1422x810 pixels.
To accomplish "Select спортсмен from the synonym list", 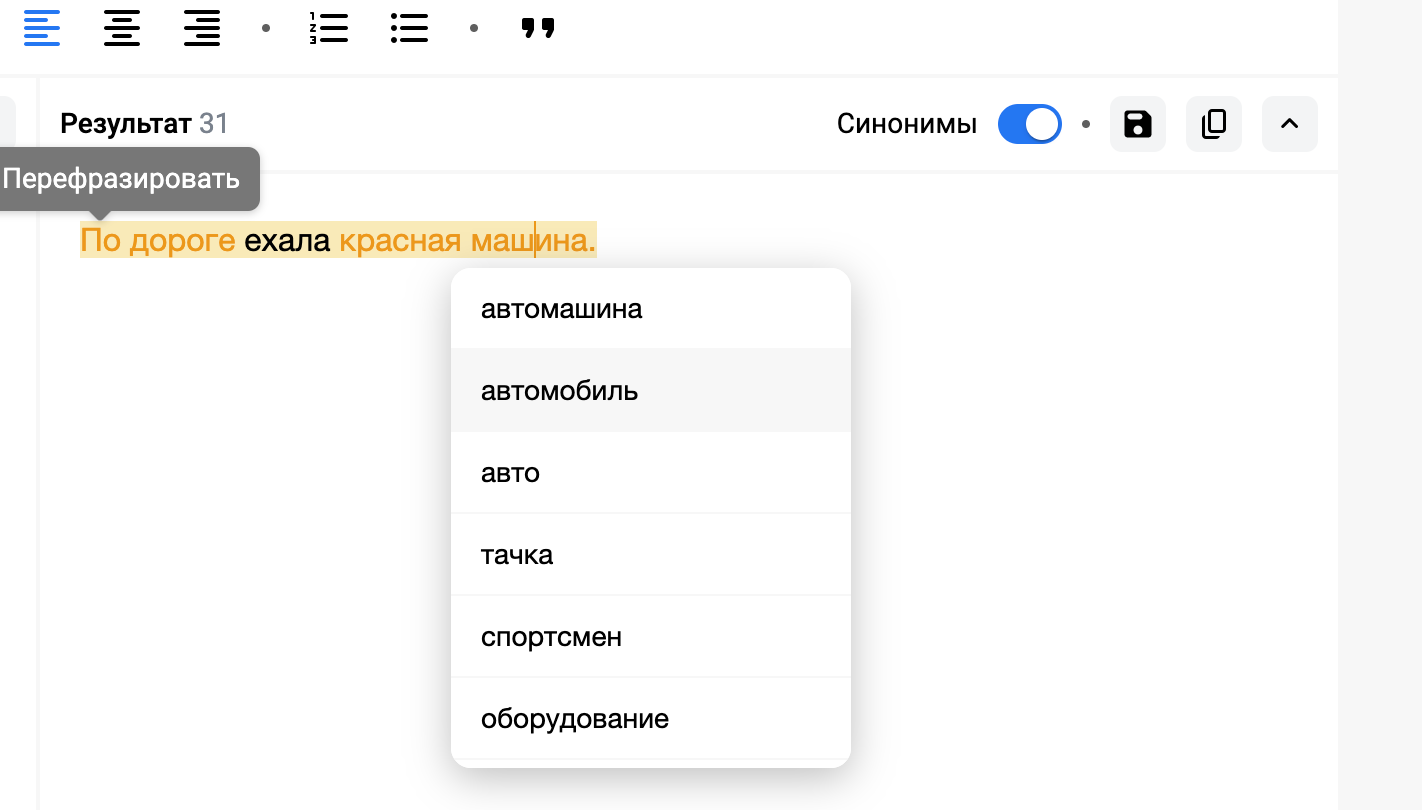I will (551, 636).
